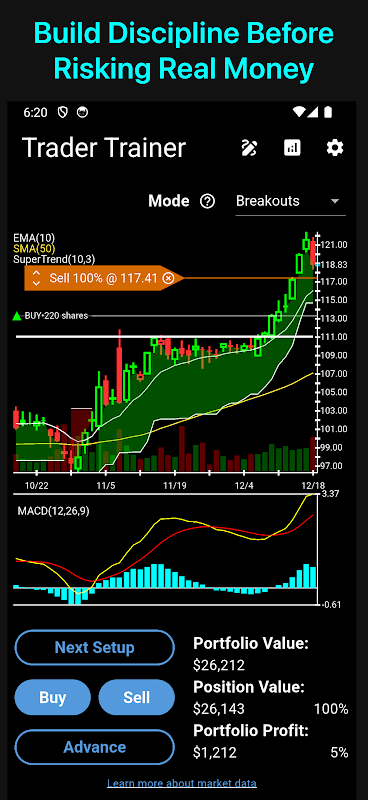This screenshot has height=800, width=368.
Task: Open the statistics chart icon
Action: [x=292, y=148]
